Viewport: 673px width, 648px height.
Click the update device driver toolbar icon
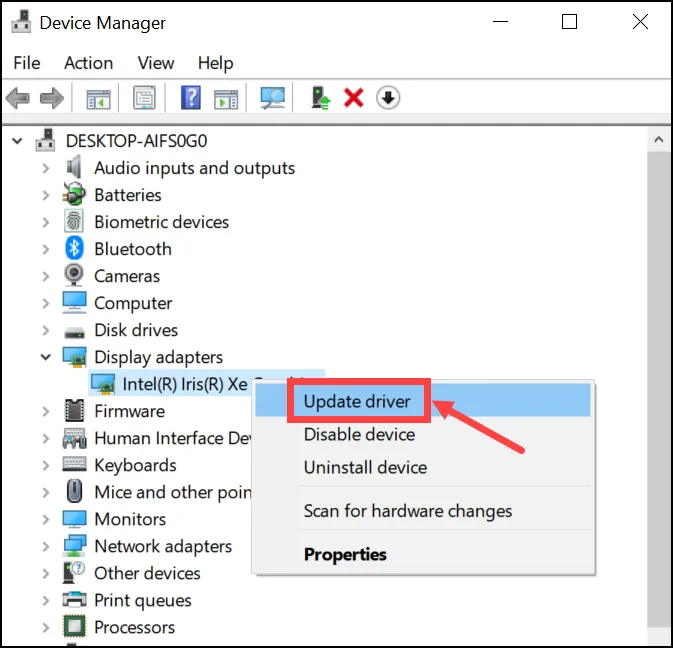pyautogui.click(x=321, y=98)
